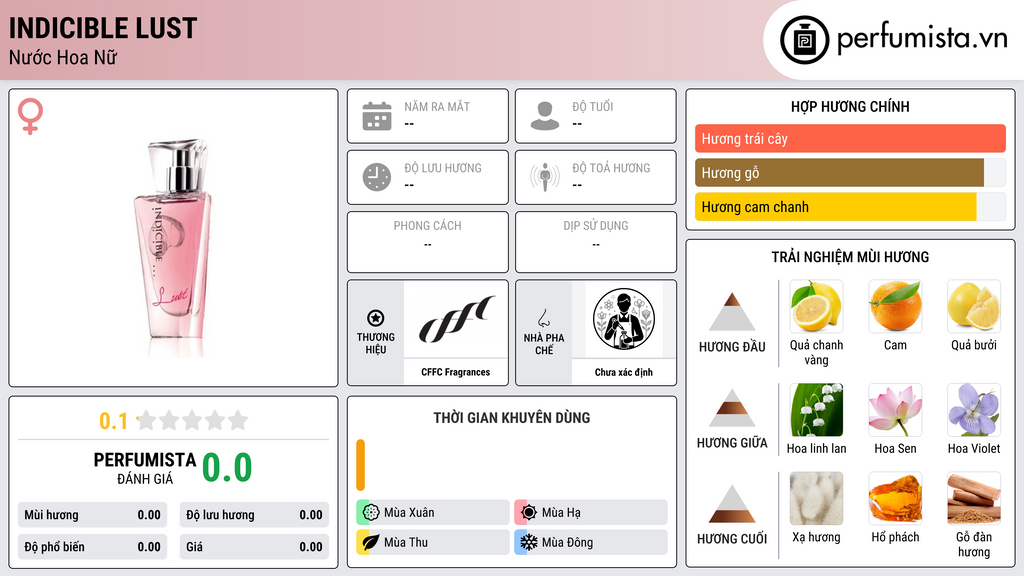Click the Thời gian khuyên dùng heading

(x=511, y=418)
